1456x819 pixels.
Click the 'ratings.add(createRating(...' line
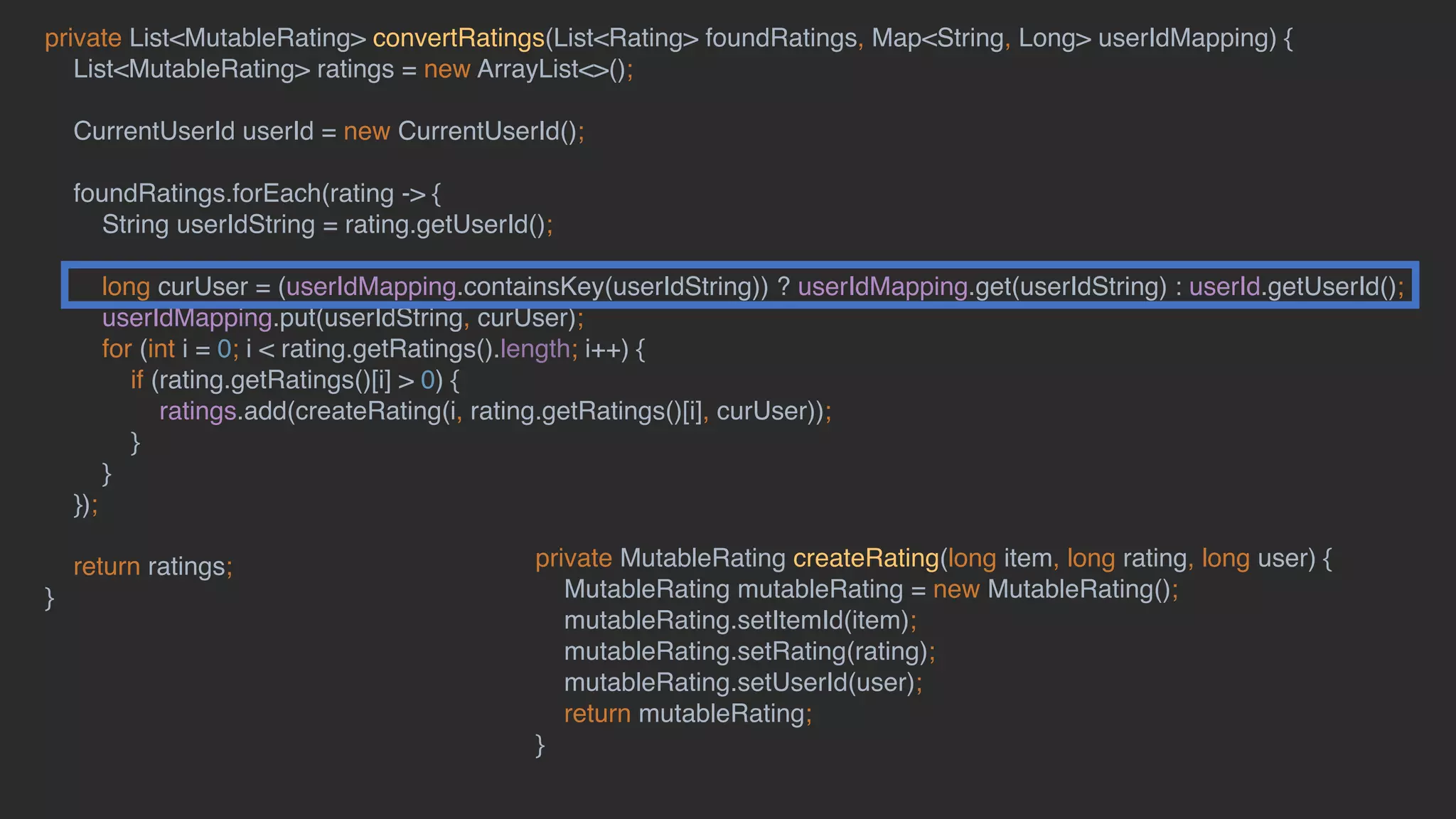click(496, 412)
